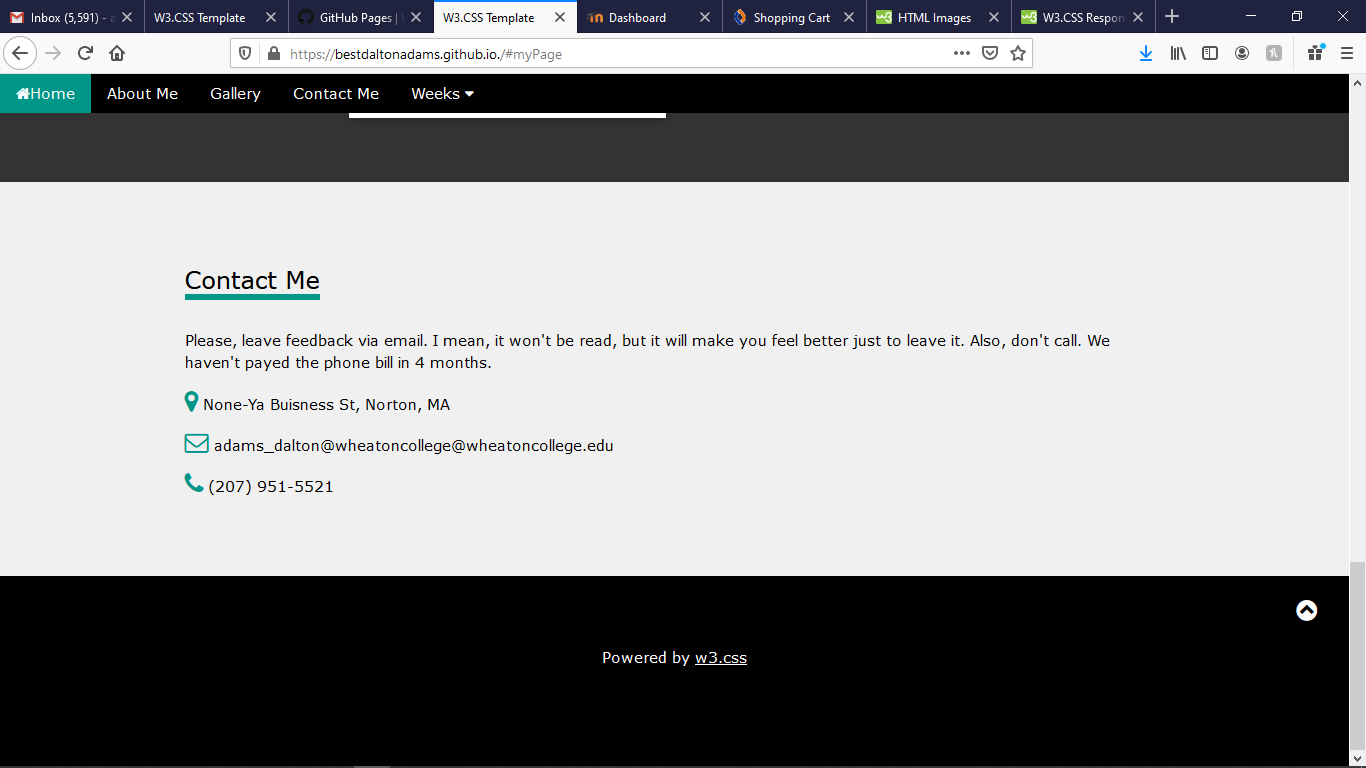Image resolution: width=1366 pixels, height=768 pixels.
Task: Click the map pin icon beside the address
Action: coord(191,402)
